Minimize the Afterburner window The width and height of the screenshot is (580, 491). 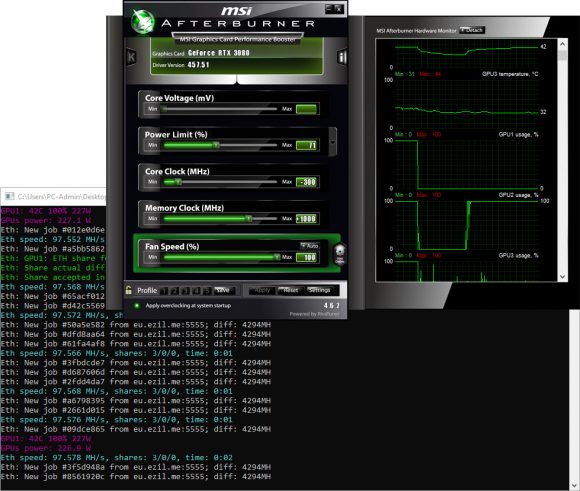(328, 9)
